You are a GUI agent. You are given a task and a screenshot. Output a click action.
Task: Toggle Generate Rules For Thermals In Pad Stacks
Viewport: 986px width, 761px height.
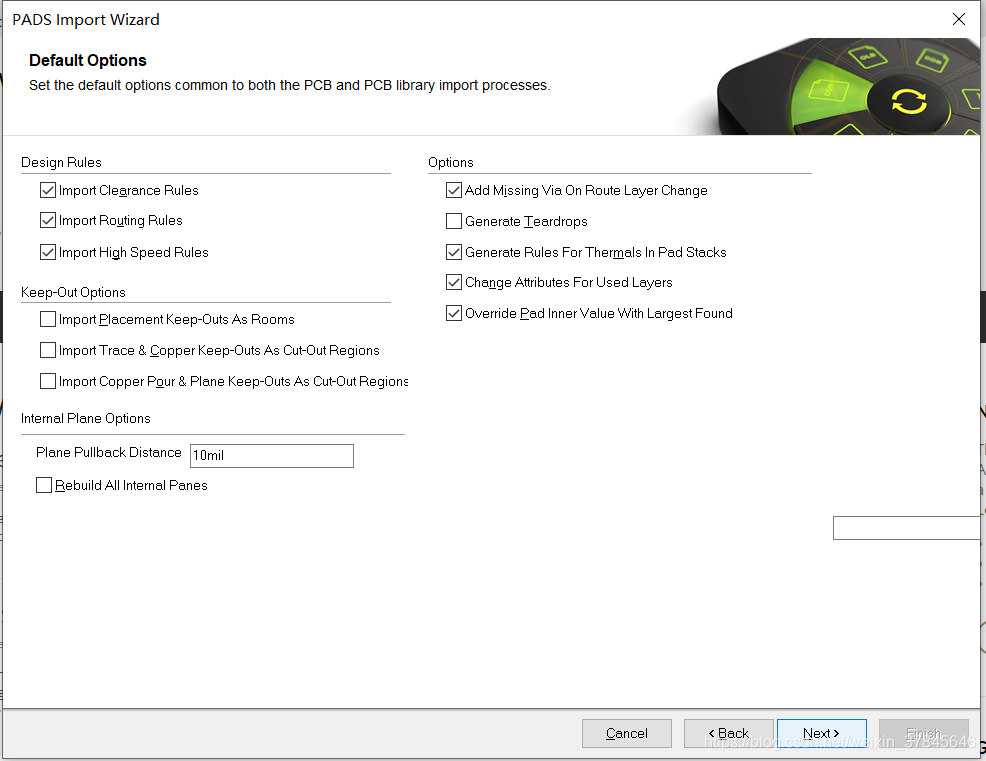pos(454,252)
